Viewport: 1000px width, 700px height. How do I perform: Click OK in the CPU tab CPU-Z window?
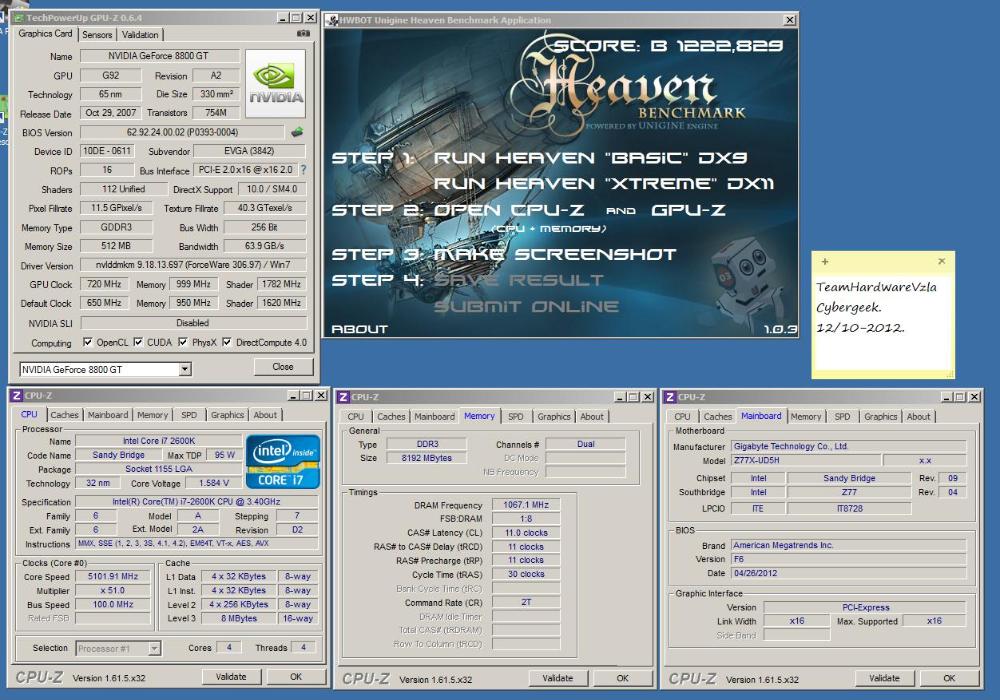coord(296,677)
